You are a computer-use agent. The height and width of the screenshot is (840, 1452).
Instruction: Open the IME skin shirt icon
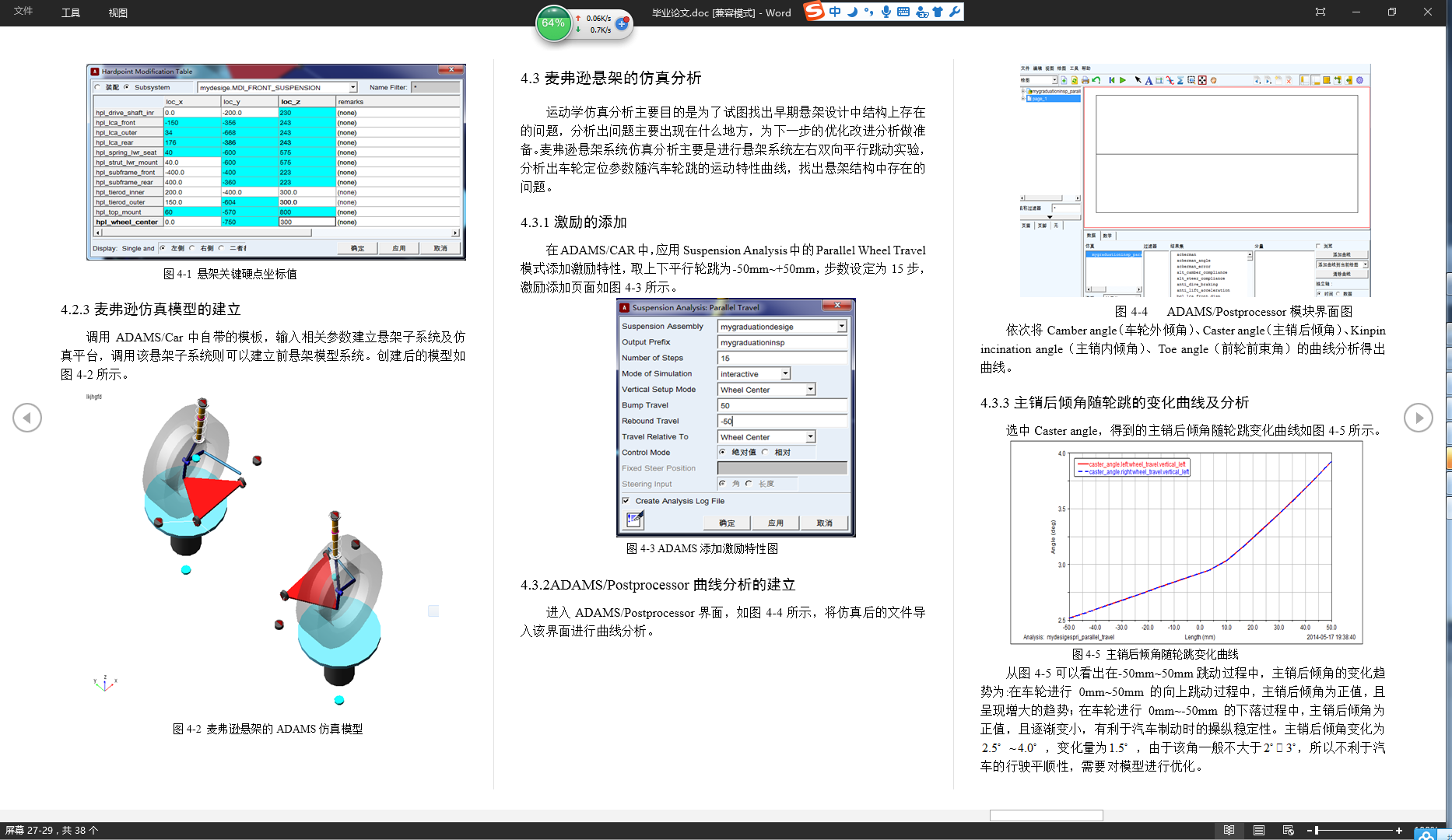tap(938, 12)
